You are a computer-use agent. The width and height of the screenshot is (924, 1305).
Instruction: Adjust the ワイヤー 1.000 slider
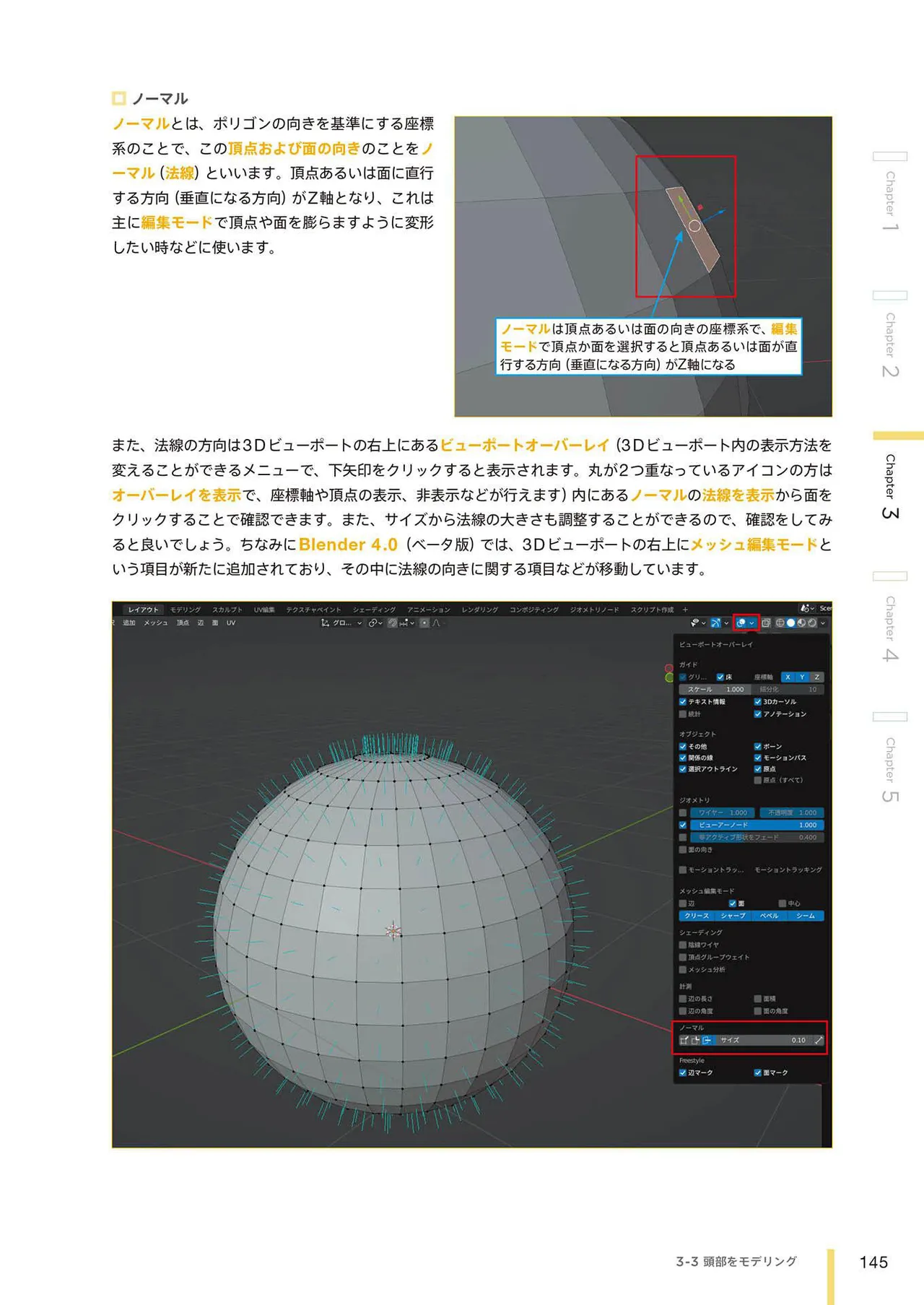tap(722, 813)
